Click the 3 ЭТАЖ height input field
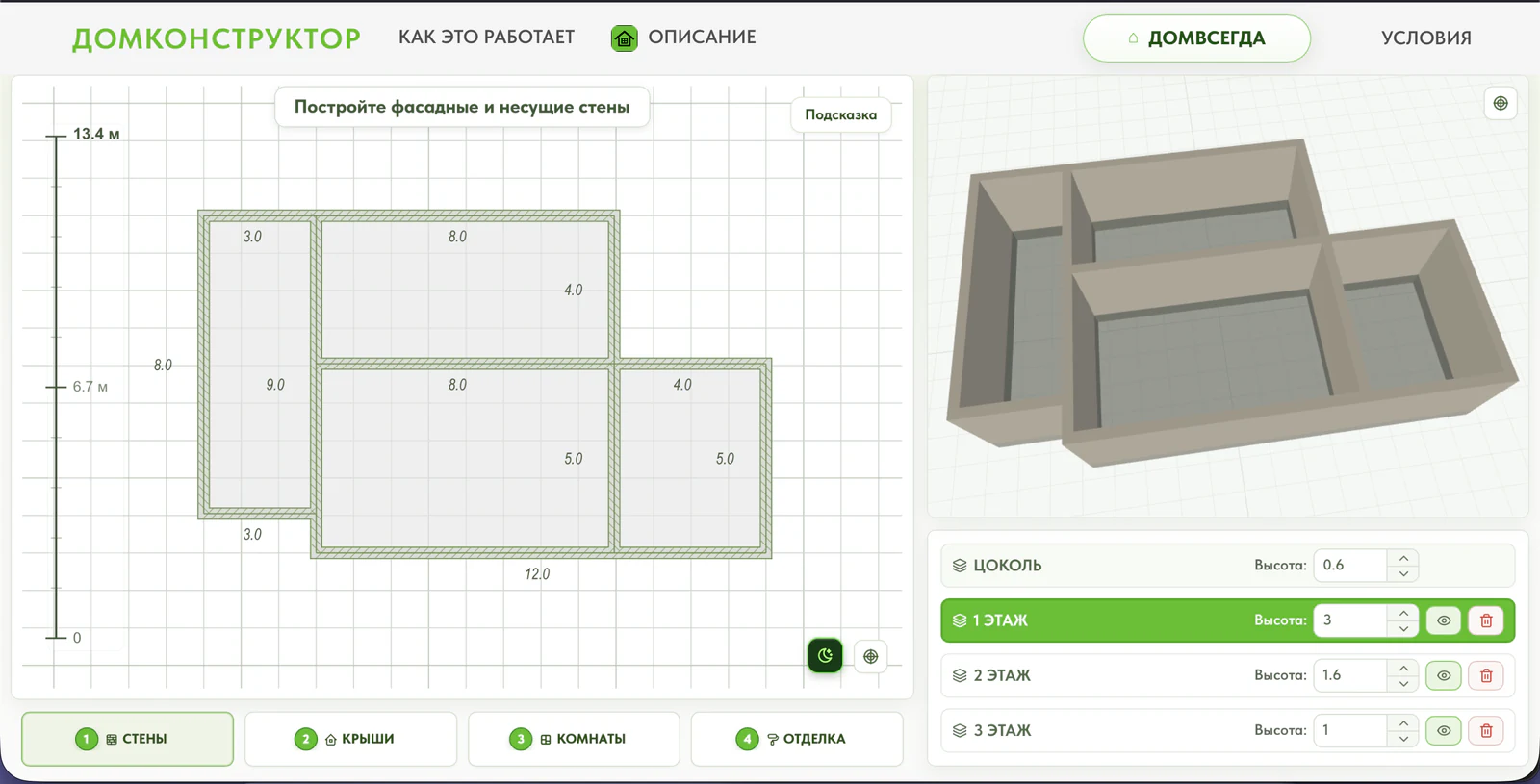Image resolution: width=1540 pixels, height=784 pixels. point(1350,730)
